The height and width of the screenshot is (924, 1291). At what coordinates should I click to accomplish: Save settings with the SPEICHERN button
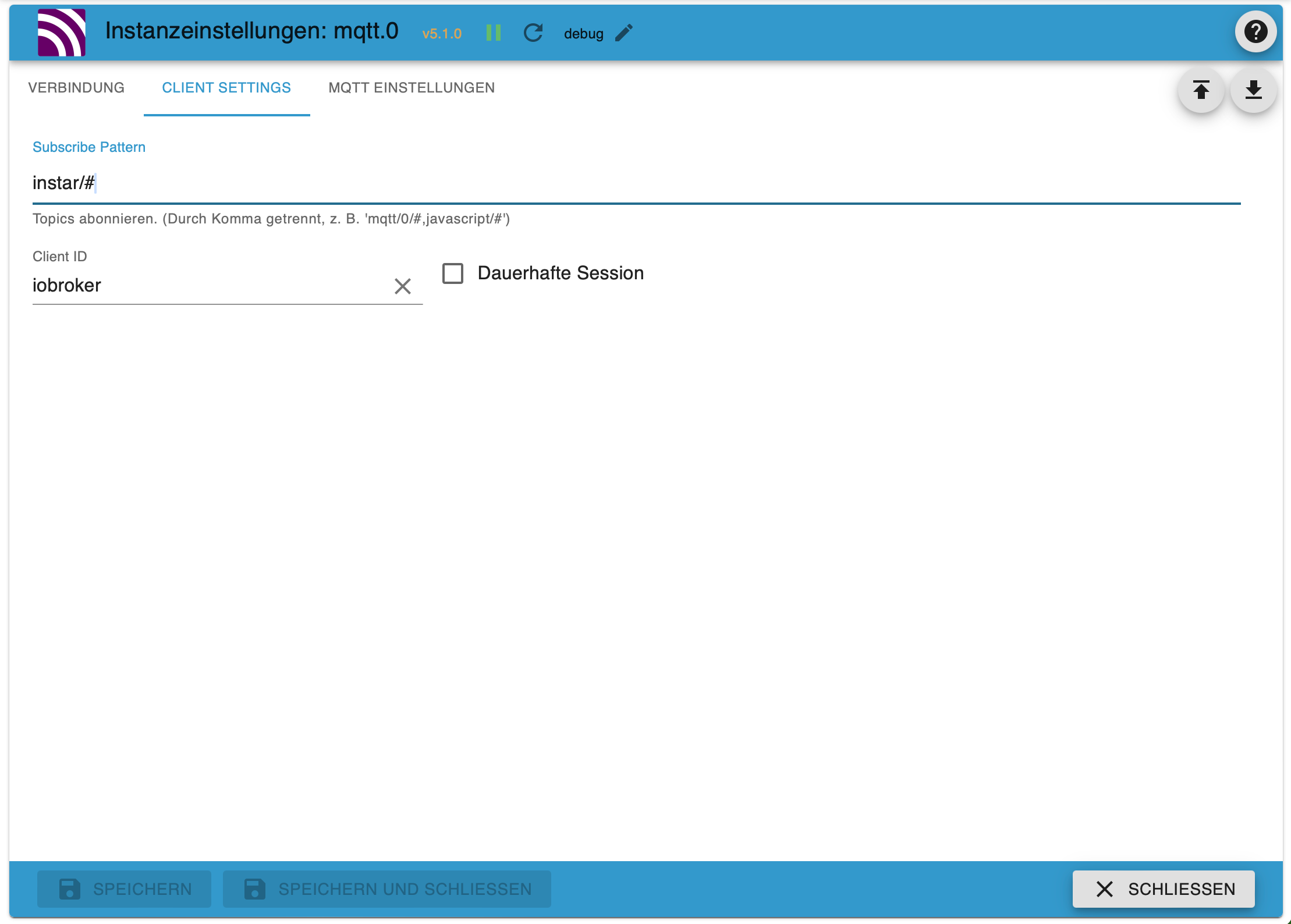coord(123,889)
